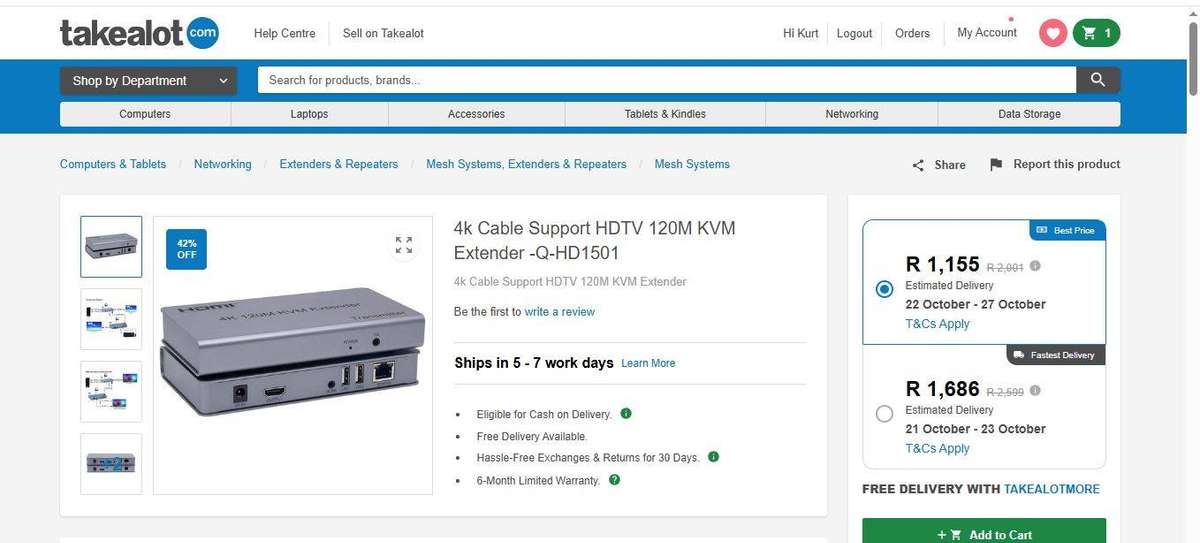
Task: Open the Data Storage category tab
Action: click(1029, 114)
